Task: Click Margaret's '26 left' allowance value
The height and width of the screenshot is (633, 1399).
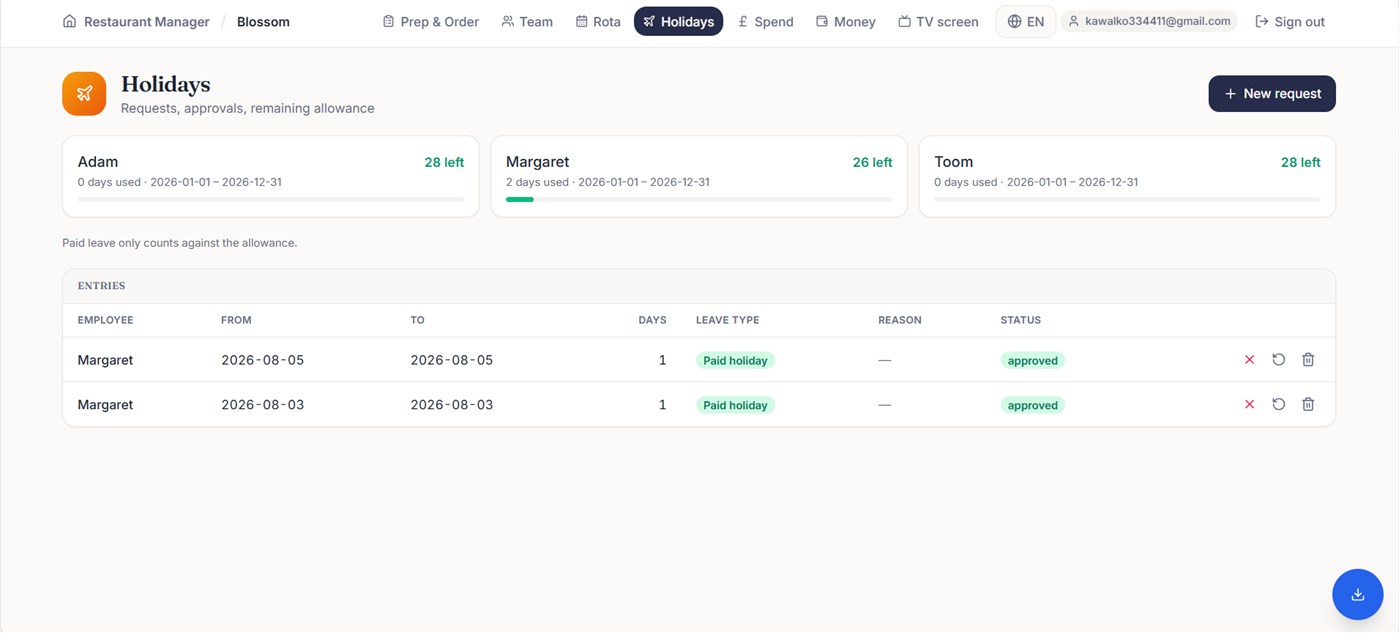Action: [872, 162]
